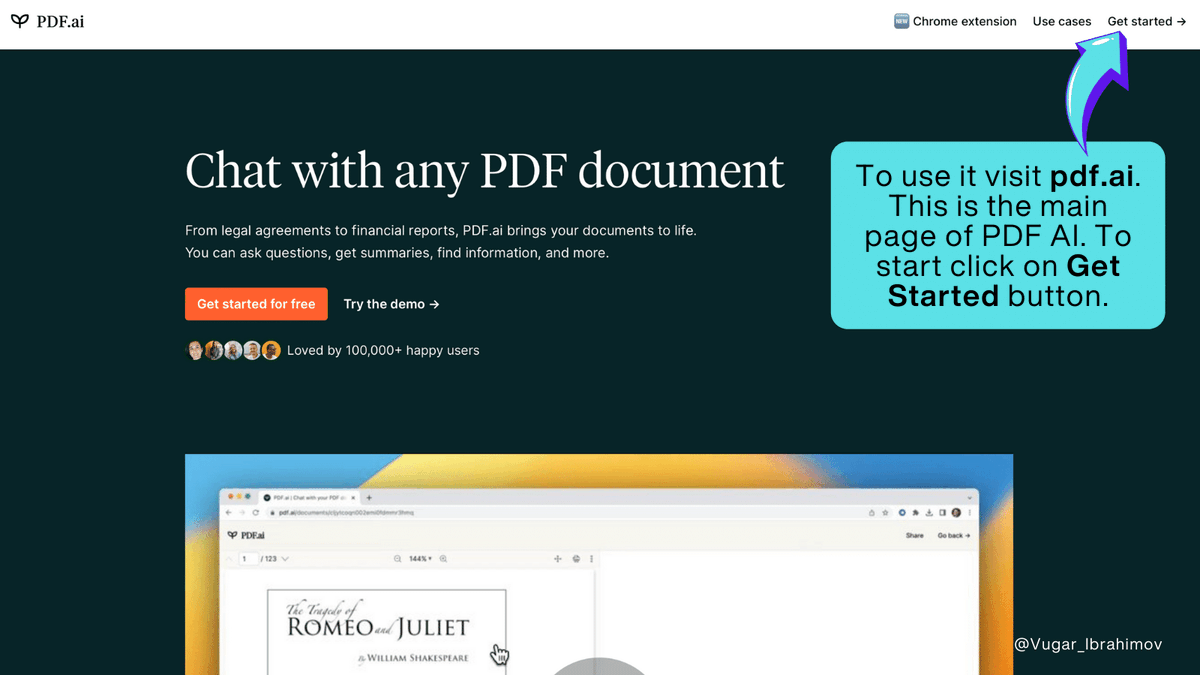Click the downloads icon in demo browser toolbar
This screenshot has width=1200, height=675.
(929, 513)
